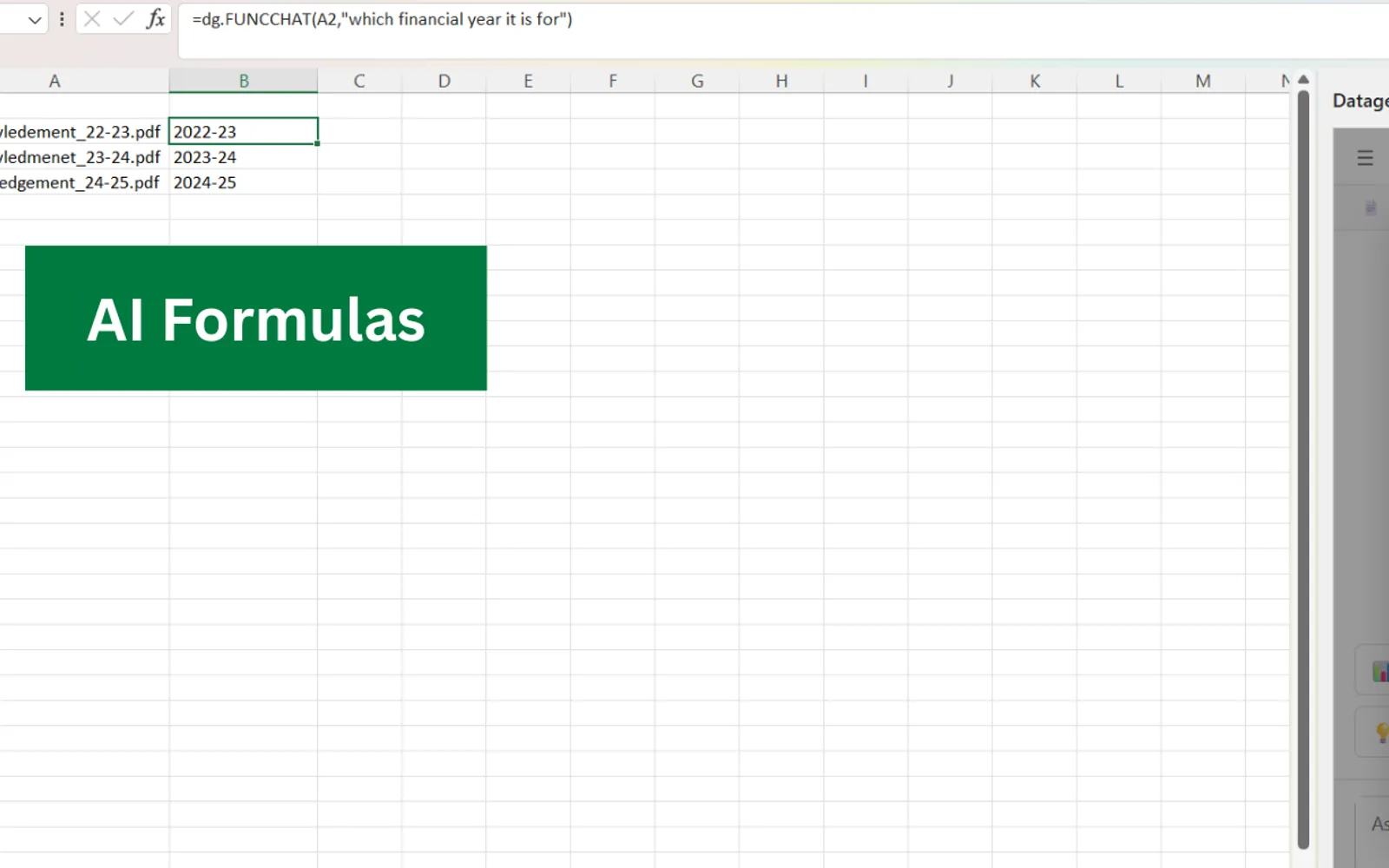Viewport: 1389px width, 868px height.
Task: Click the lightbulb icon in the side panel
Action: click(1381, 733)
